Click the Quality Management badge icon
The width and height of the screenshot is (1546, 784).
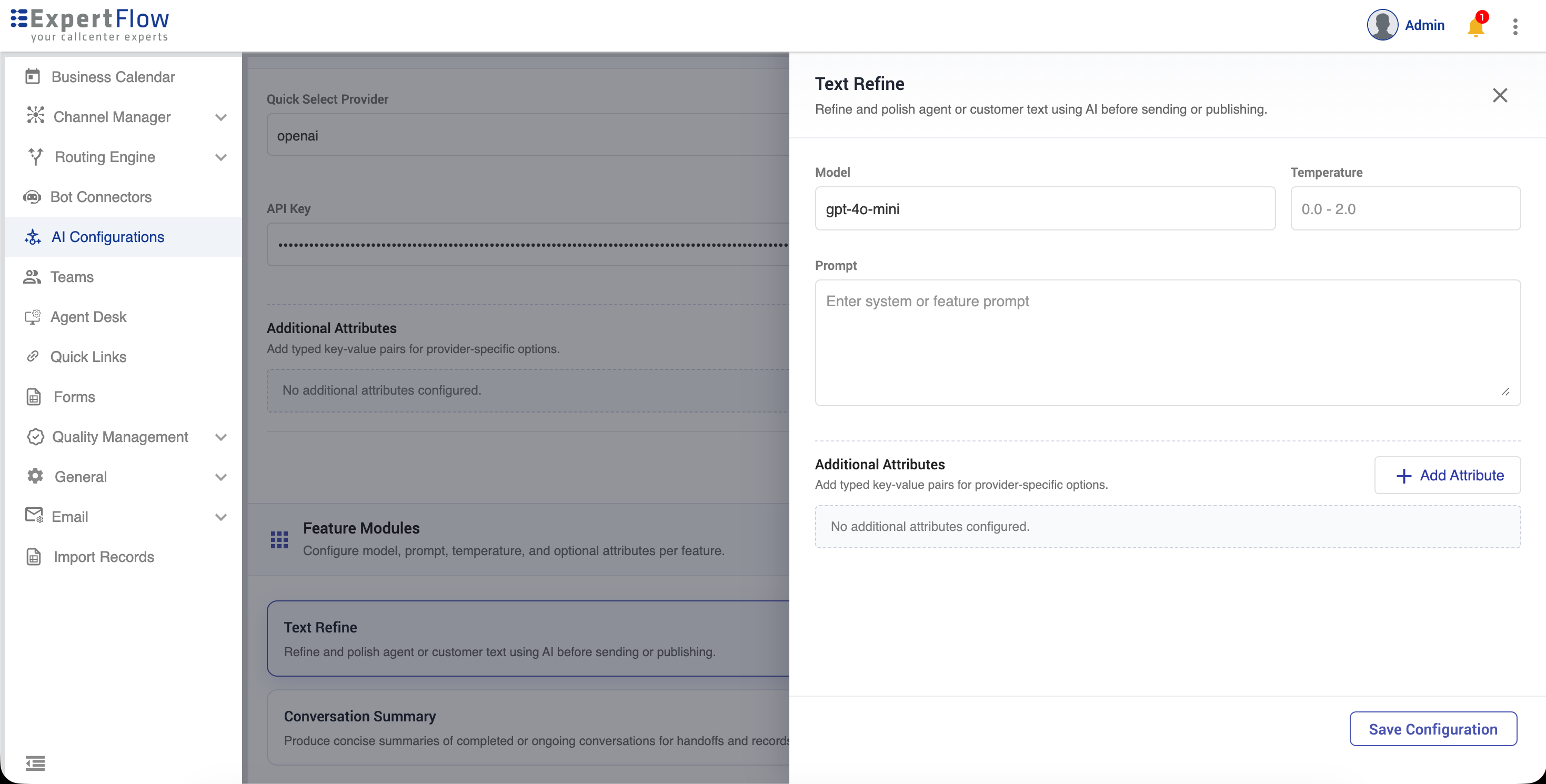(35, 436)
